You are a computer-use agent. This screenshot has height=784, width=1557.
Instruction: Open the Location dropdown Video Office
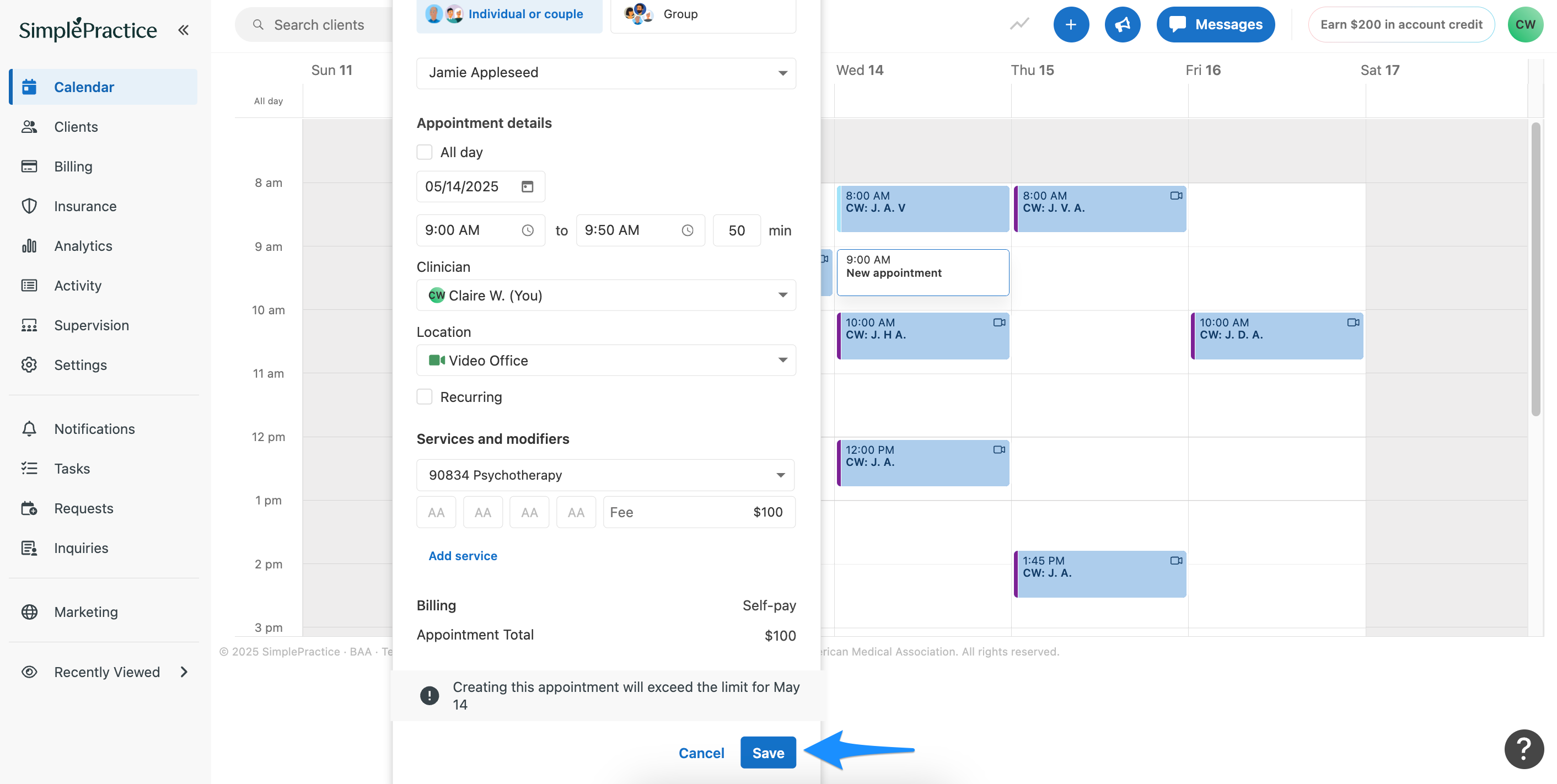point(605,361)
